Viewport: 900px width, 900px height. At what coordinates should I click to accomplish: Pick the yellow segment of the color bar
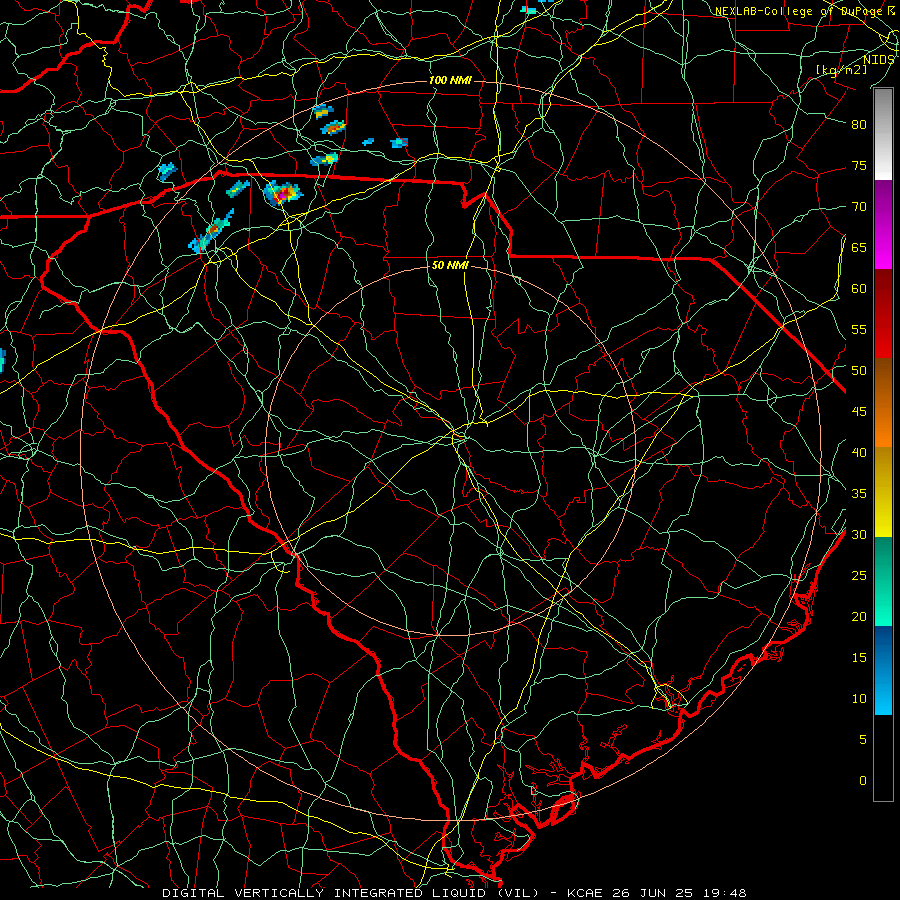883,492
